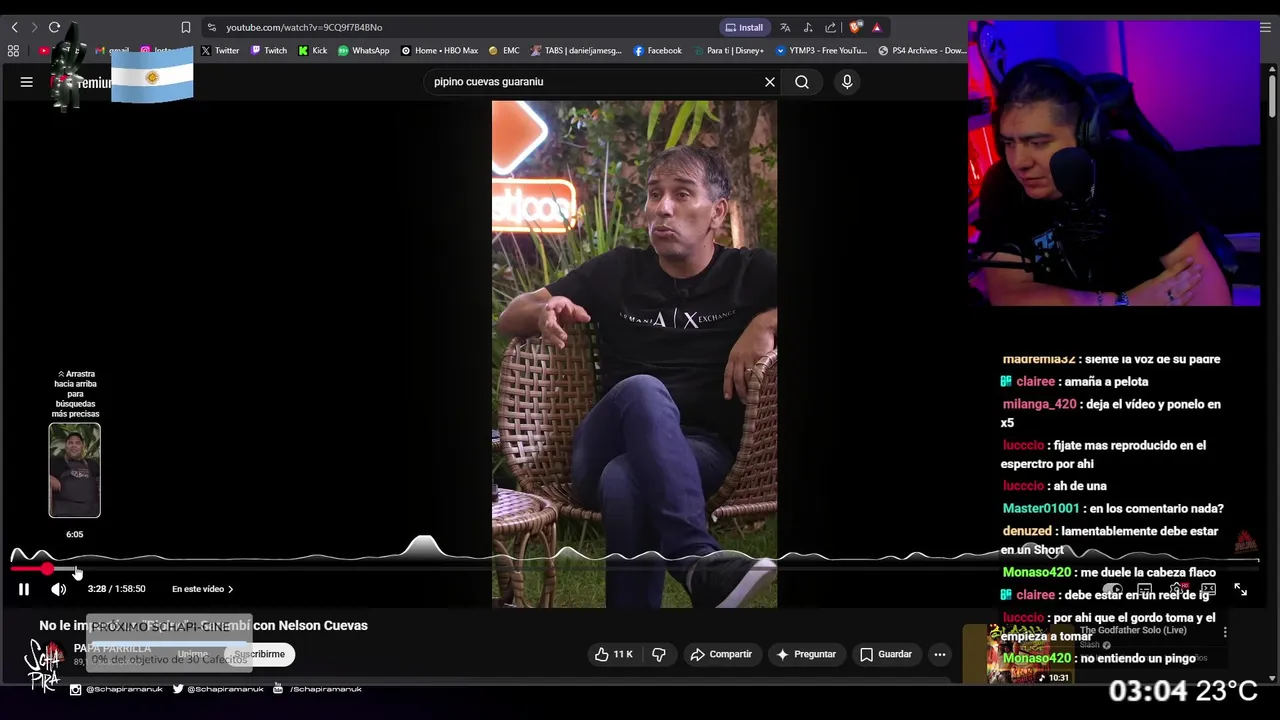
Task: Pause the video with the pause button
Action: pyautogui.click(x=24, y=589)
